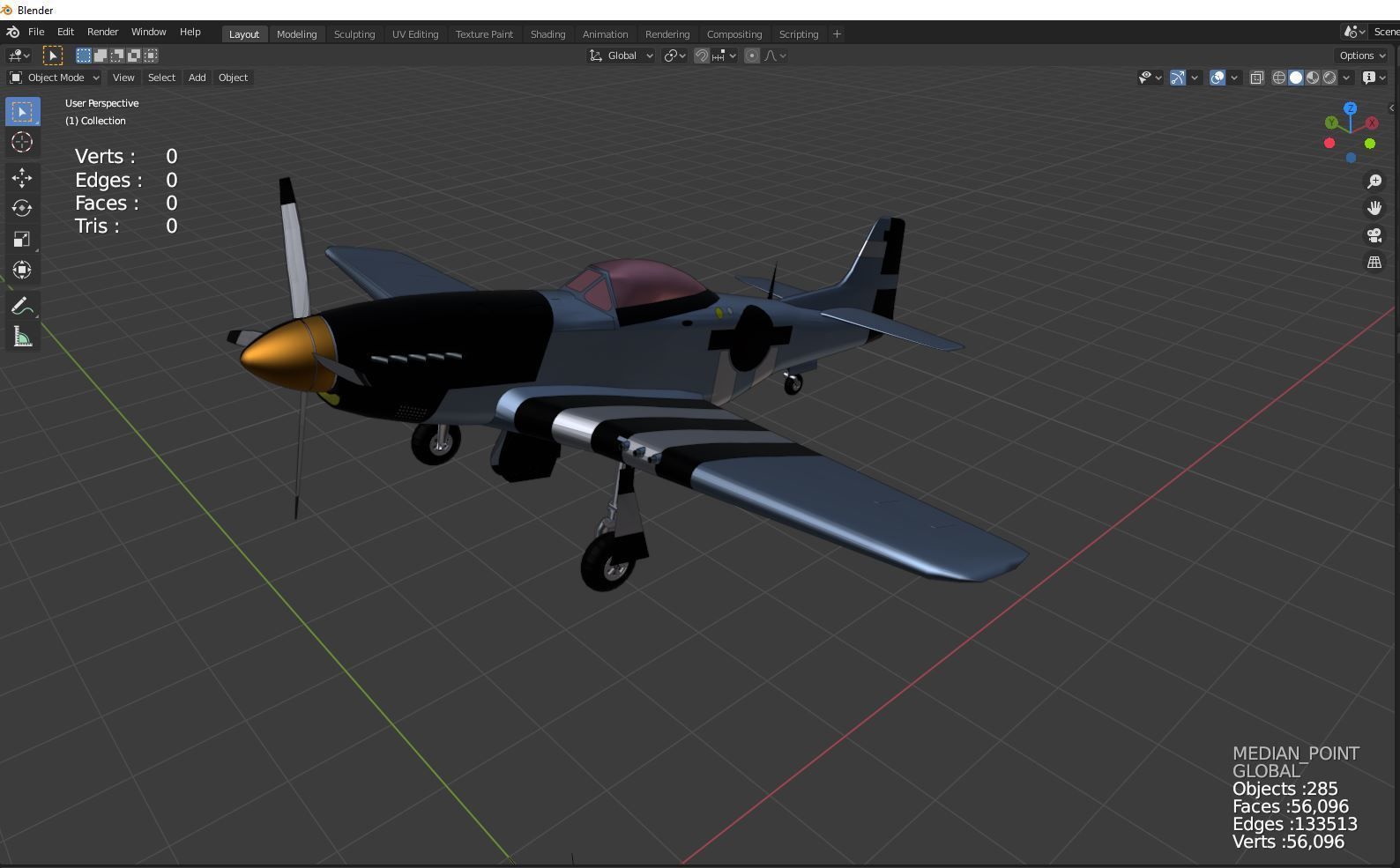Image resolution: width=1400 pixels, height=868 pixels.
Task: Open the editor type dropdown
Action: tap(19, 56)
